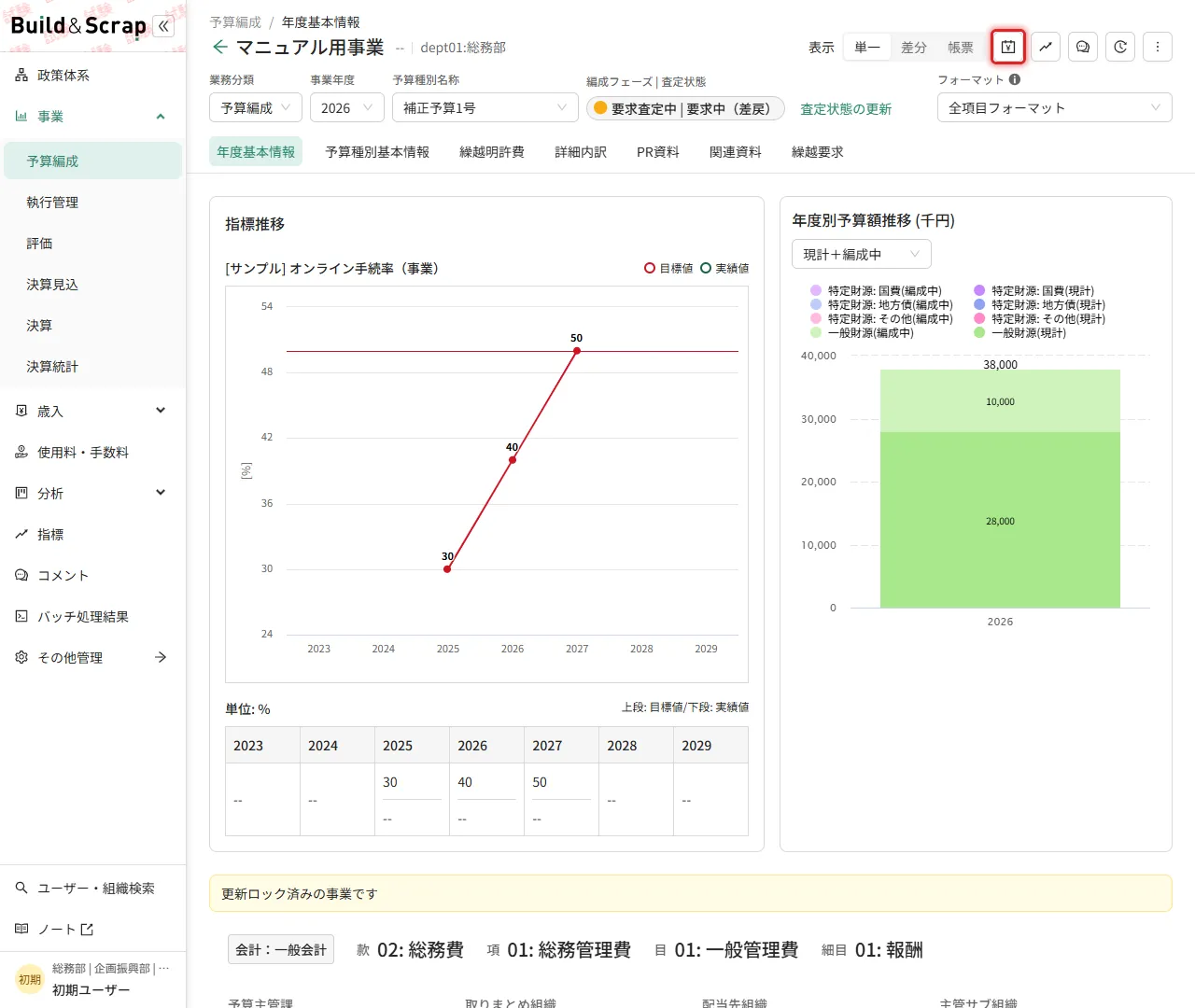Open 政策体系 via its sidebar hierarchy icon
Viewport: 1195px width, 1008px height.
21,76
